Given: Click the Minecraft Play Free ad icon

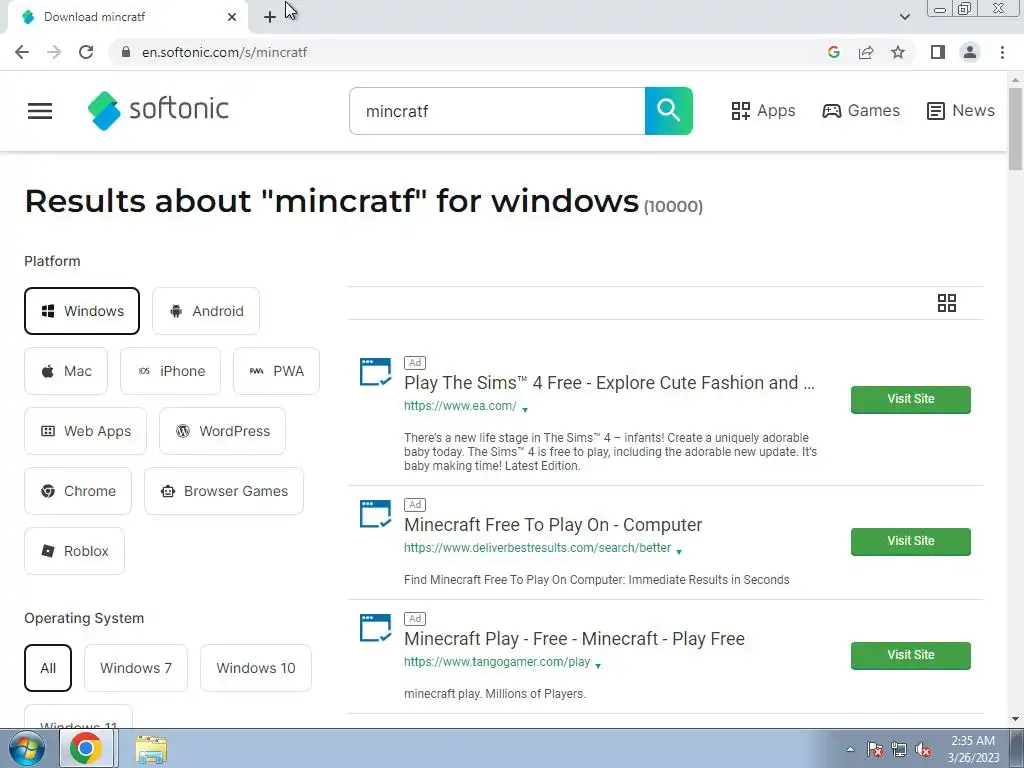Looking at the screenshot, I should 376,628.
